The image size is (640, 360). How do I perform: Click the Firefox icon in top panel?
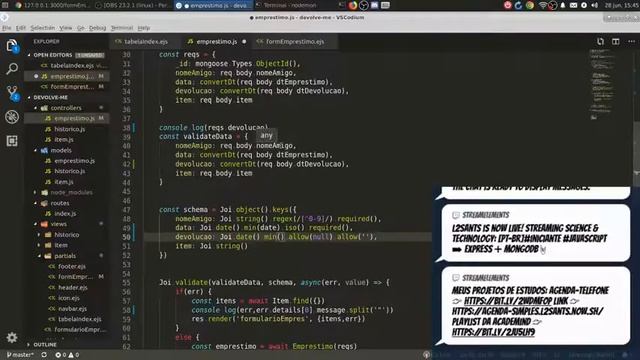pos(353,5)
